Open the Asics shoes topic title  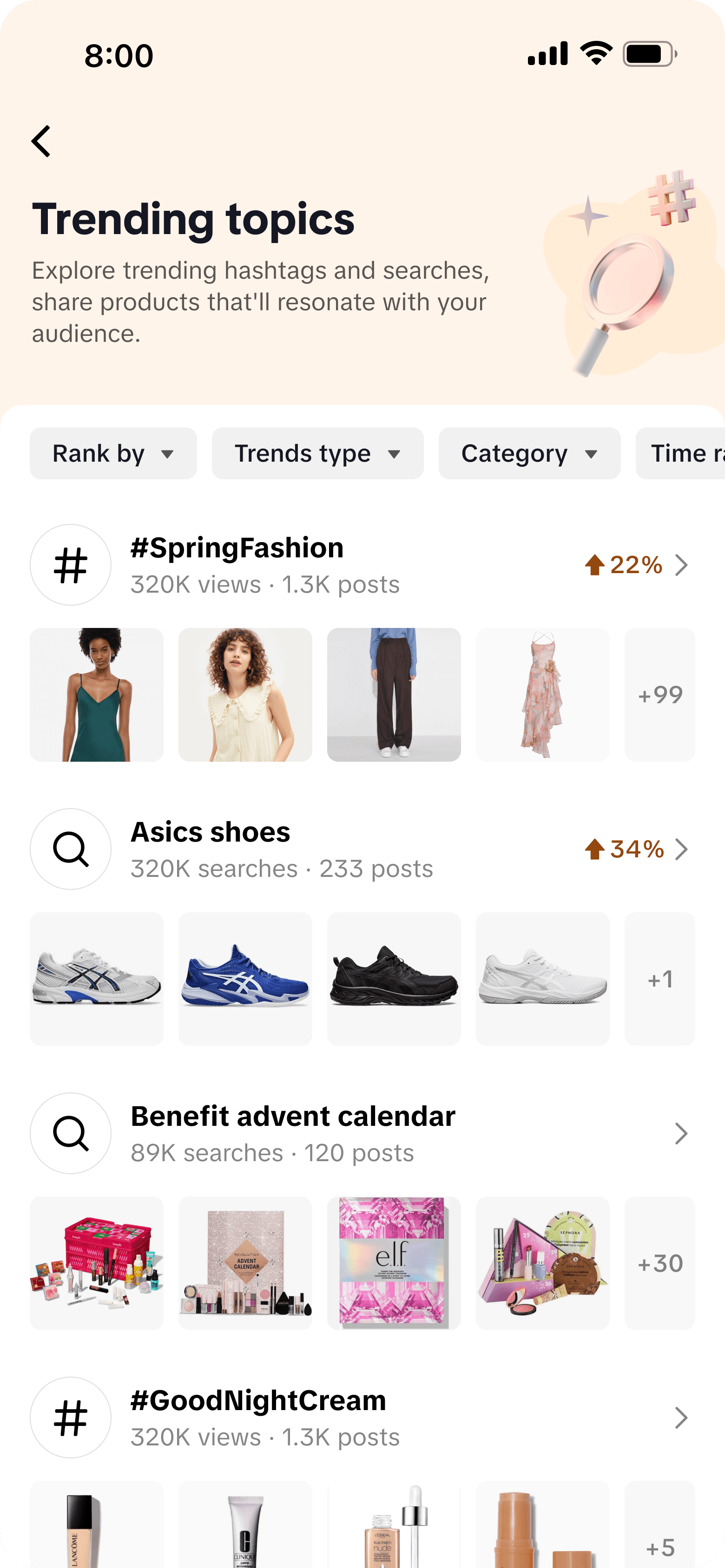tap(210, 832)
